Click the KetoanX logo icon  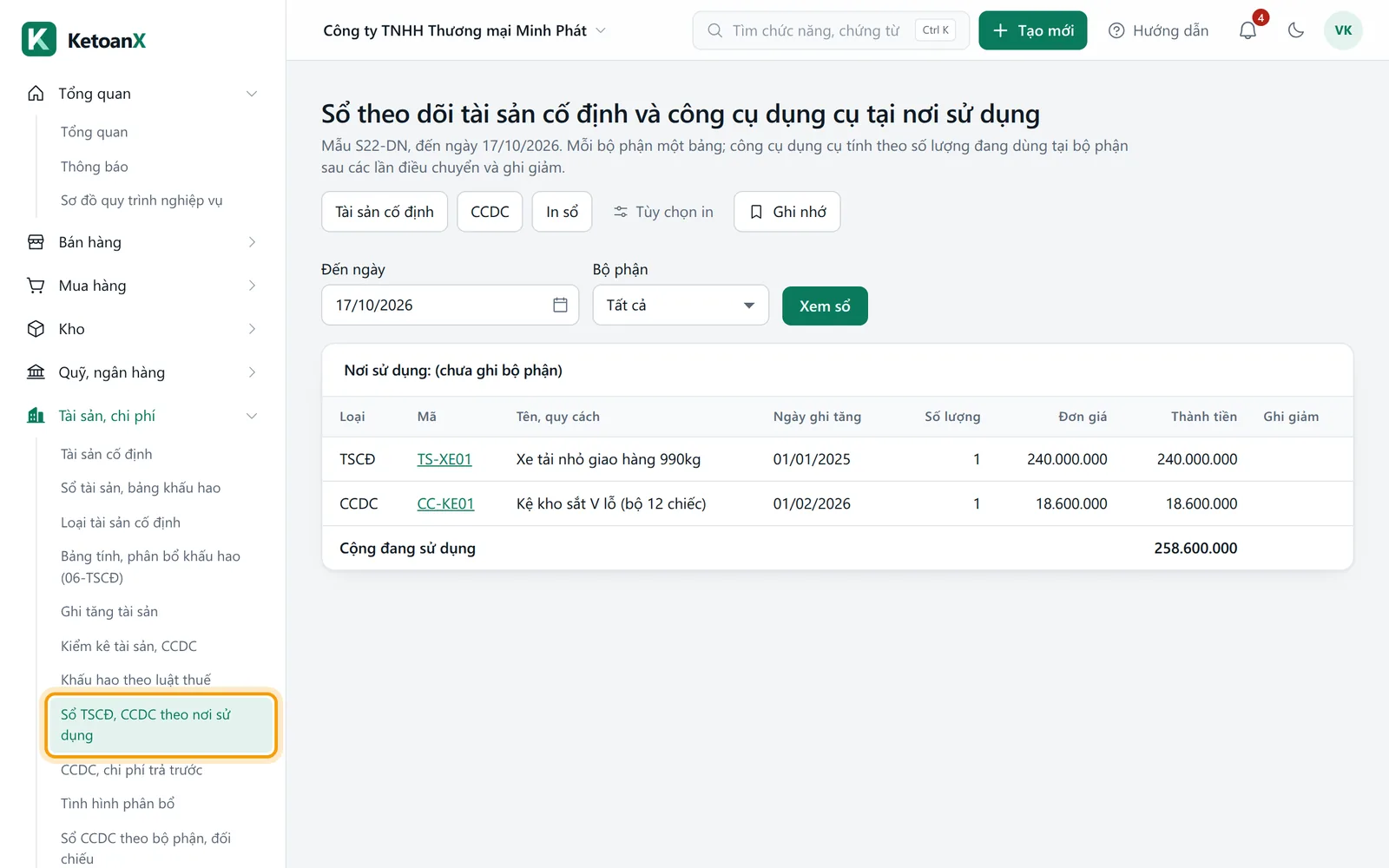(39, 39)
